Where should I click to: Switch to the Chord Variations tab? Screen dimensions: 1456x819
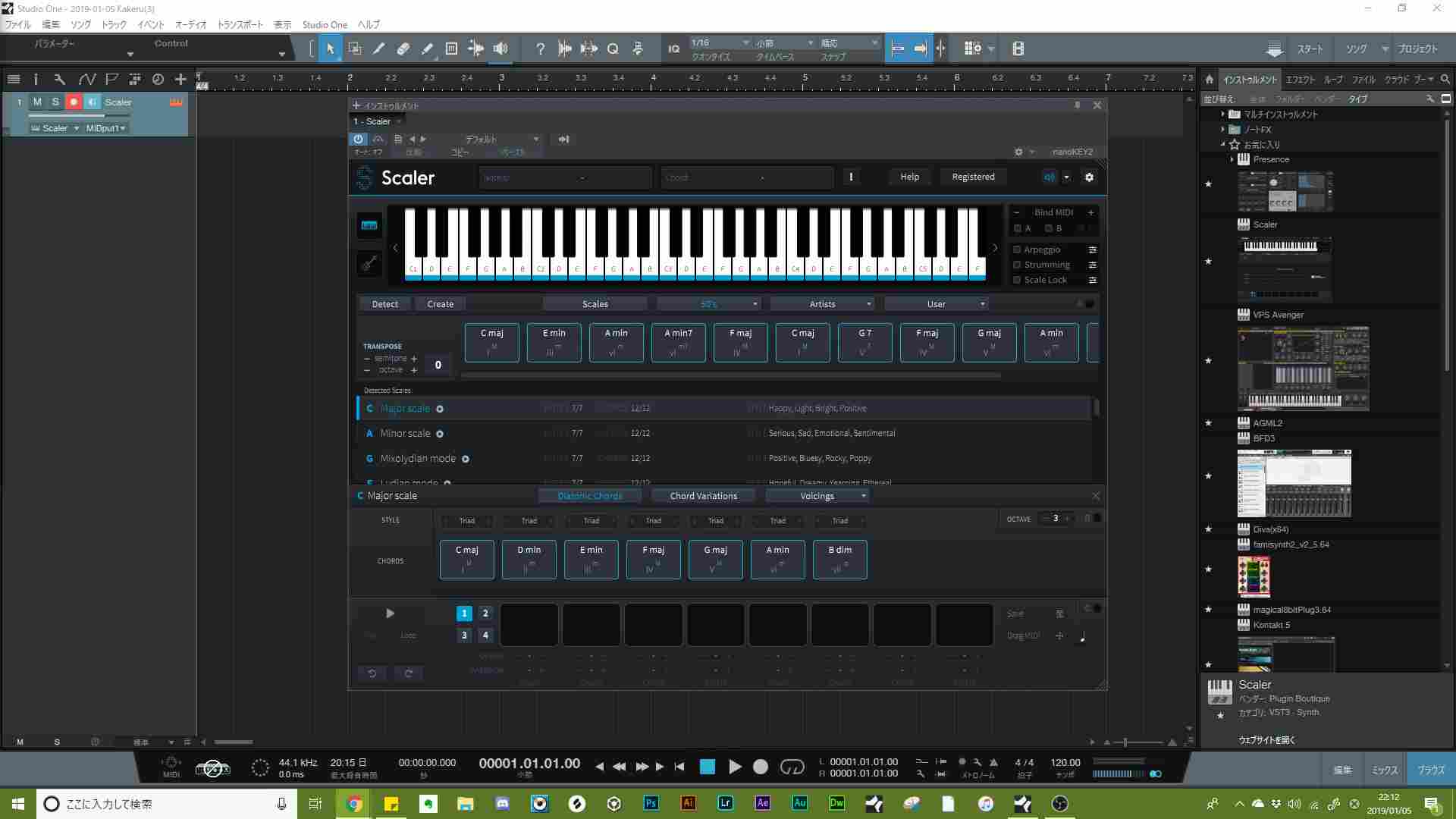(703, 496)
